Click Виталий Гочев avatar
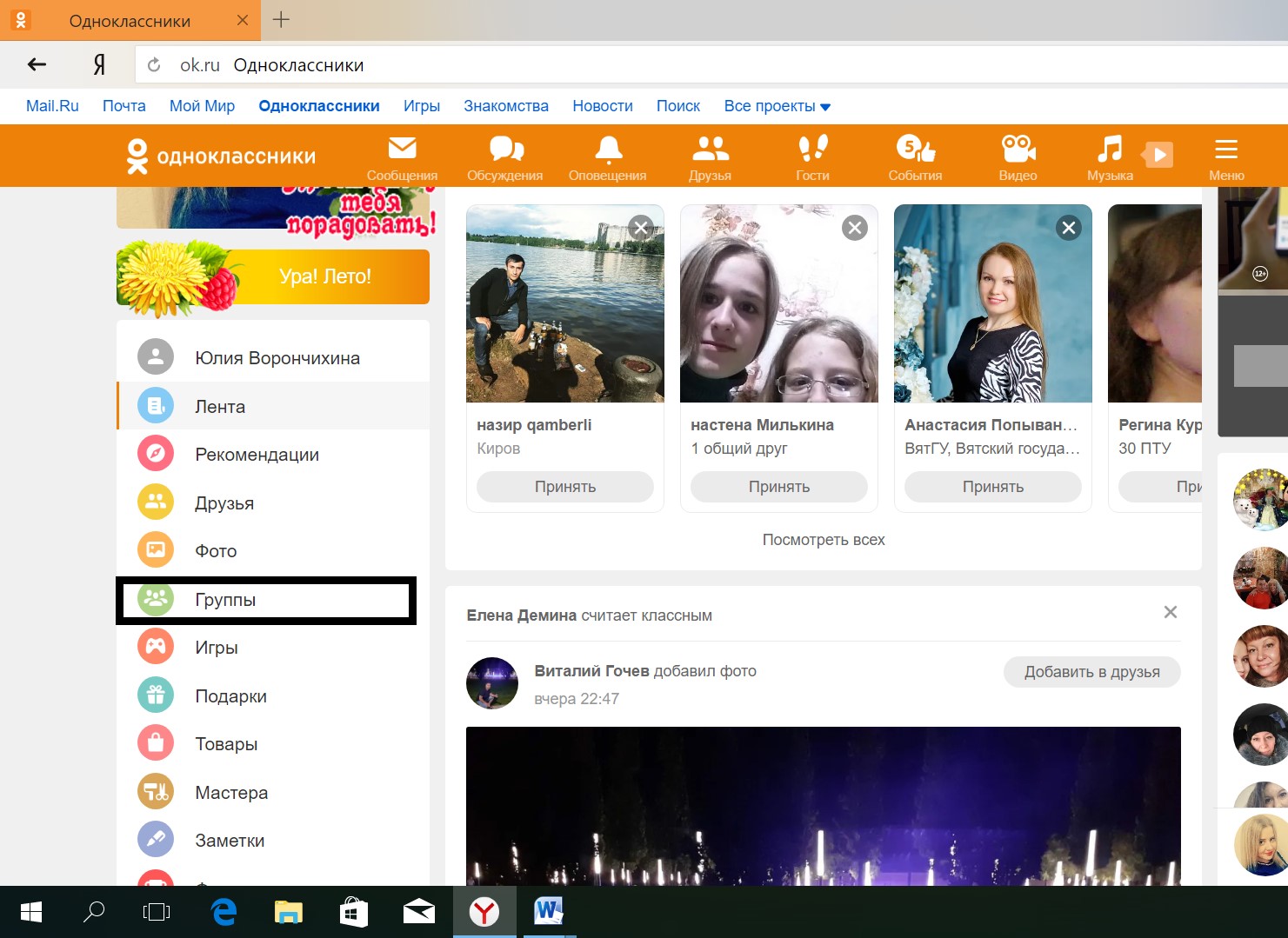 coord(492,683)
